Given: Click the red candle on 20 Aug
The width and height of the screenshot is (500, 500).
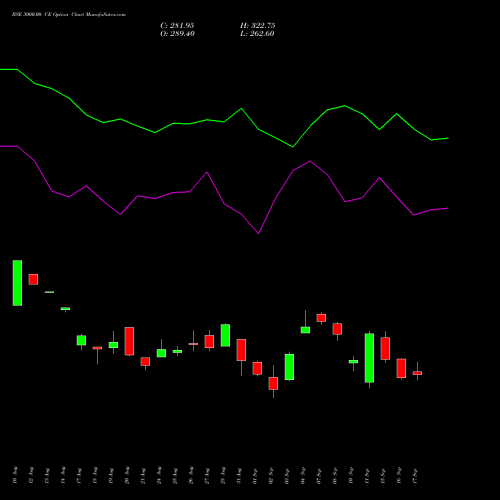Looking at the screenshot, I should (x=129, y=341).
